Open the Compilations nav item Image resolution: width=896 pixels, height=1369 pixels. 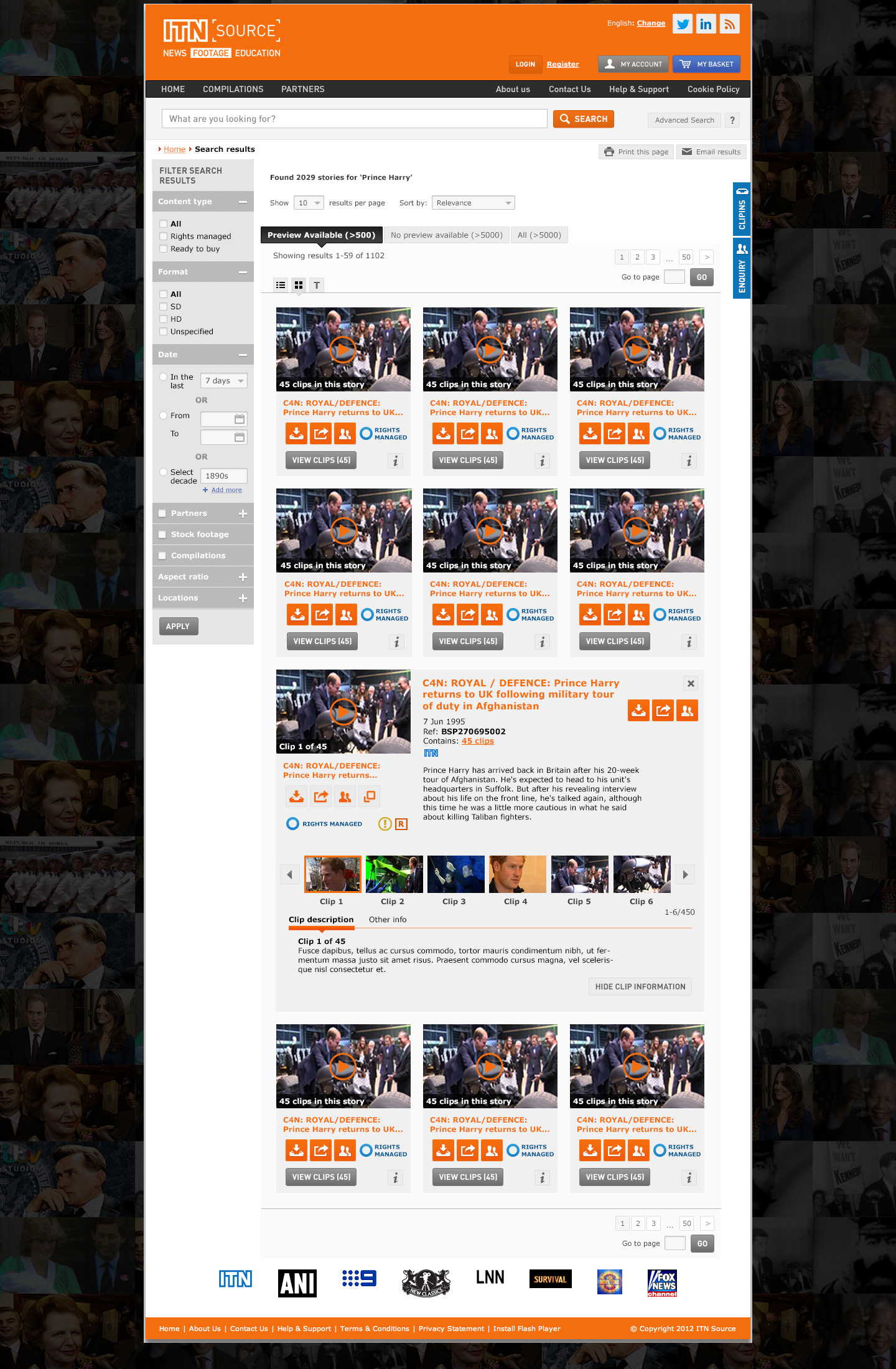(233, 89)
